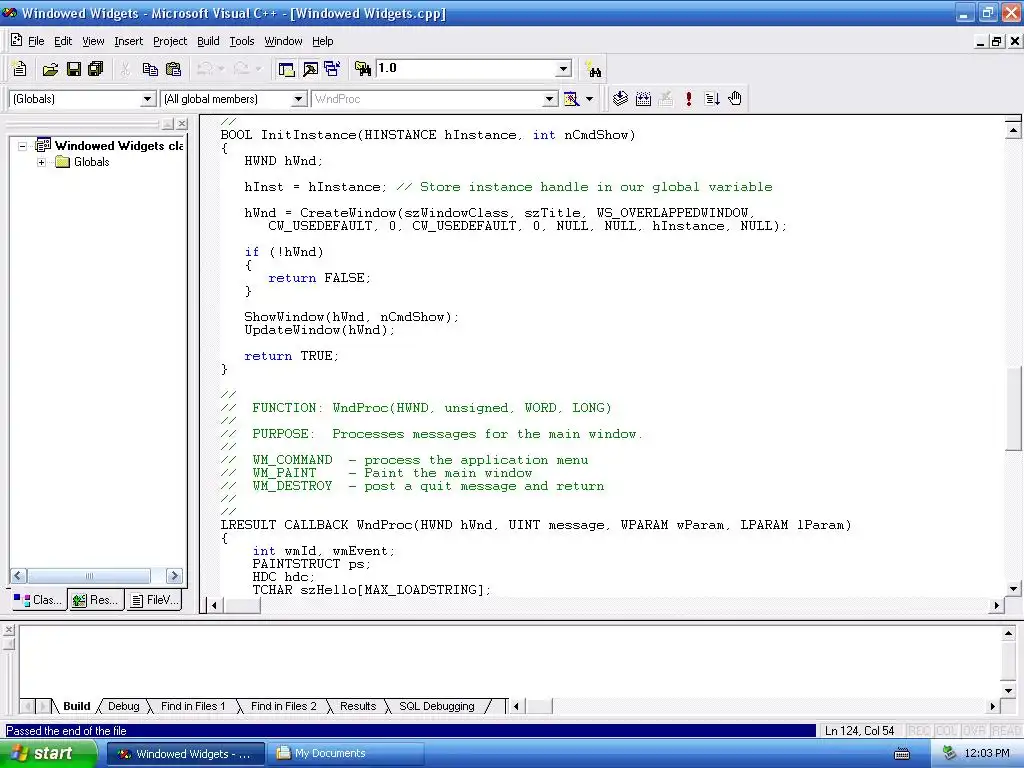Collapse the Windowed Widgets classes tree node

[x=23, y=146]
